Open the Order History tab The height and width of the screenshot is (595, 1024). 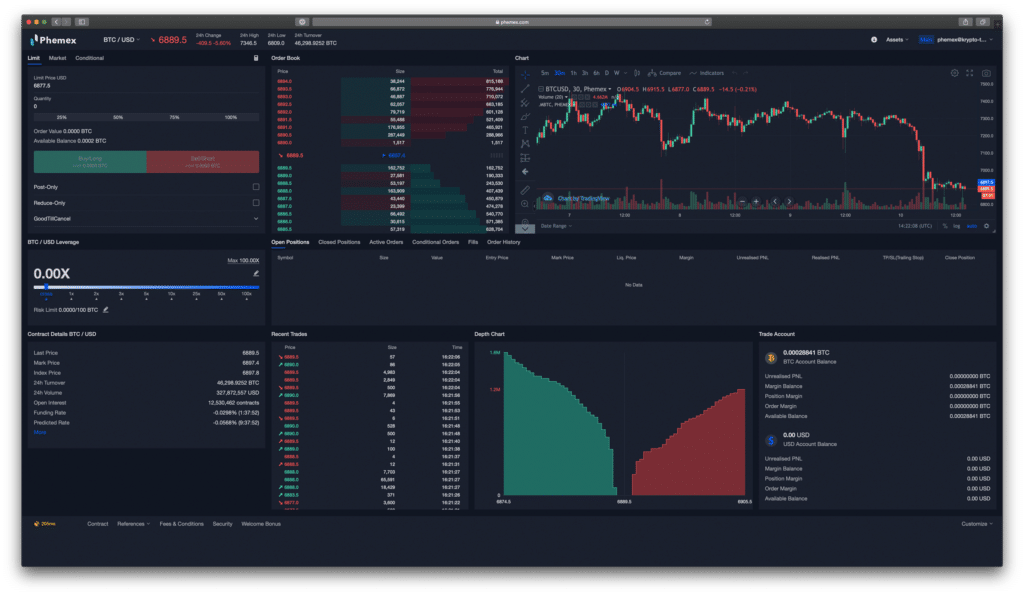(504, 242)
